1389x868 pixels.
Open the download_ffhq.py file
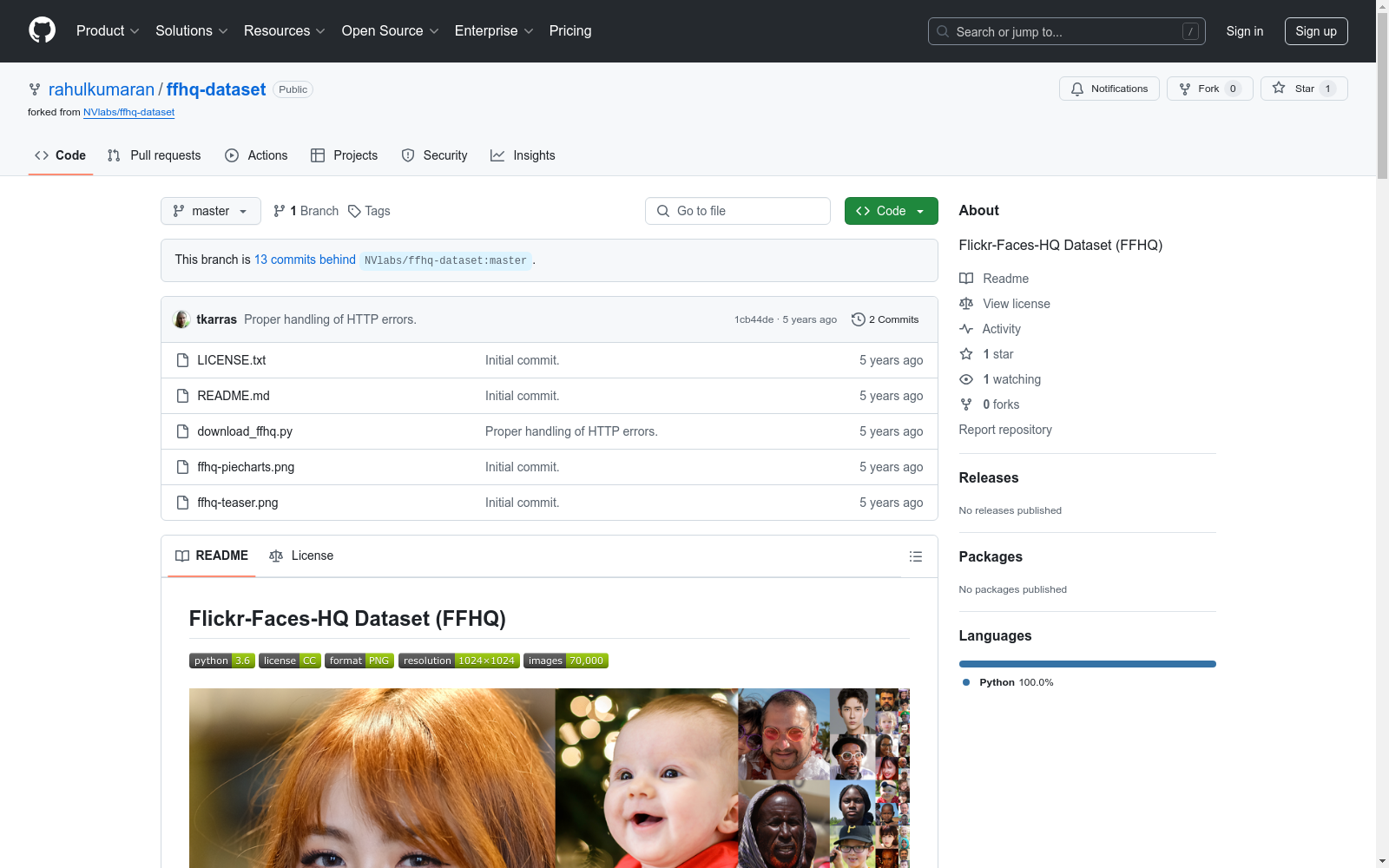(x=245, y=431)
